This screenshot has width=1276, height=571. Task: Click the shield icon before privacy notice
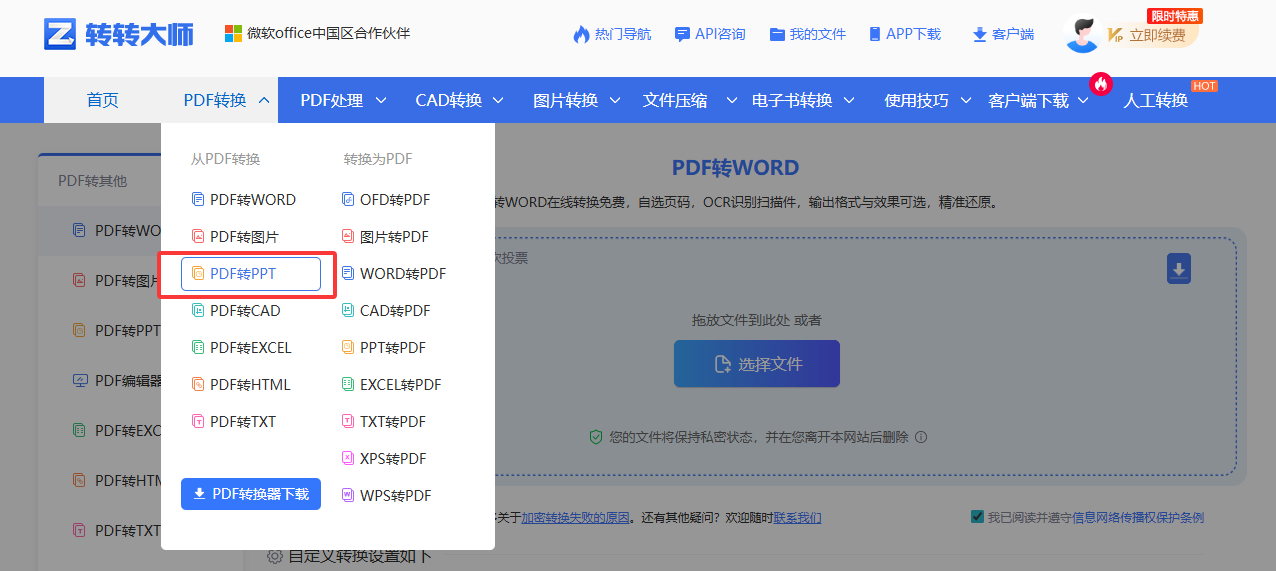pos(596,437)
